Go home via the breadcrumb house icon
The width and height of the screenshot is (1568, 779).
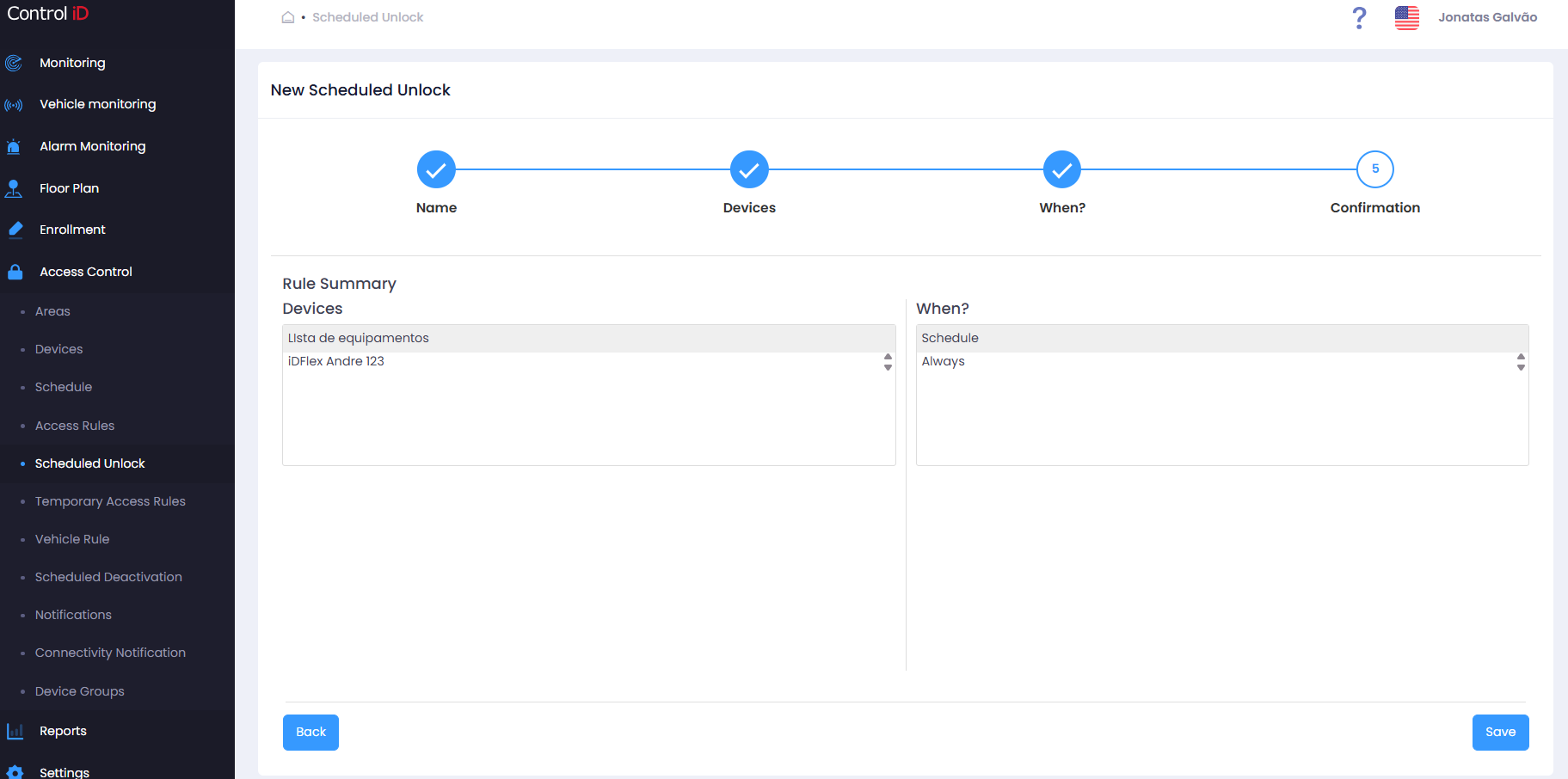(x=288, y=17)
